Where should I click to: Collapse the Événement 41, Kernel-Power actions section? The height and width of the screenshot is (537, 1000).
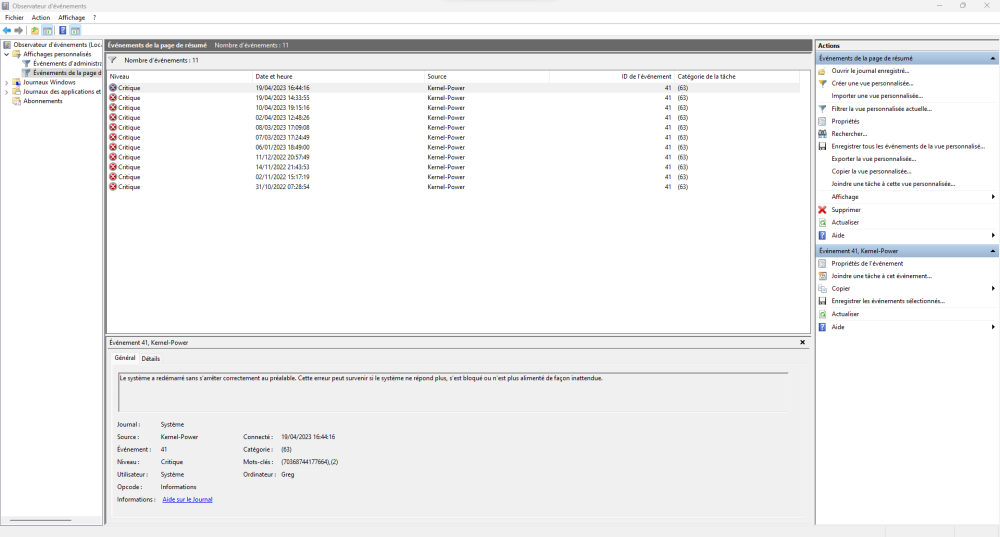[x=992, y=251]
